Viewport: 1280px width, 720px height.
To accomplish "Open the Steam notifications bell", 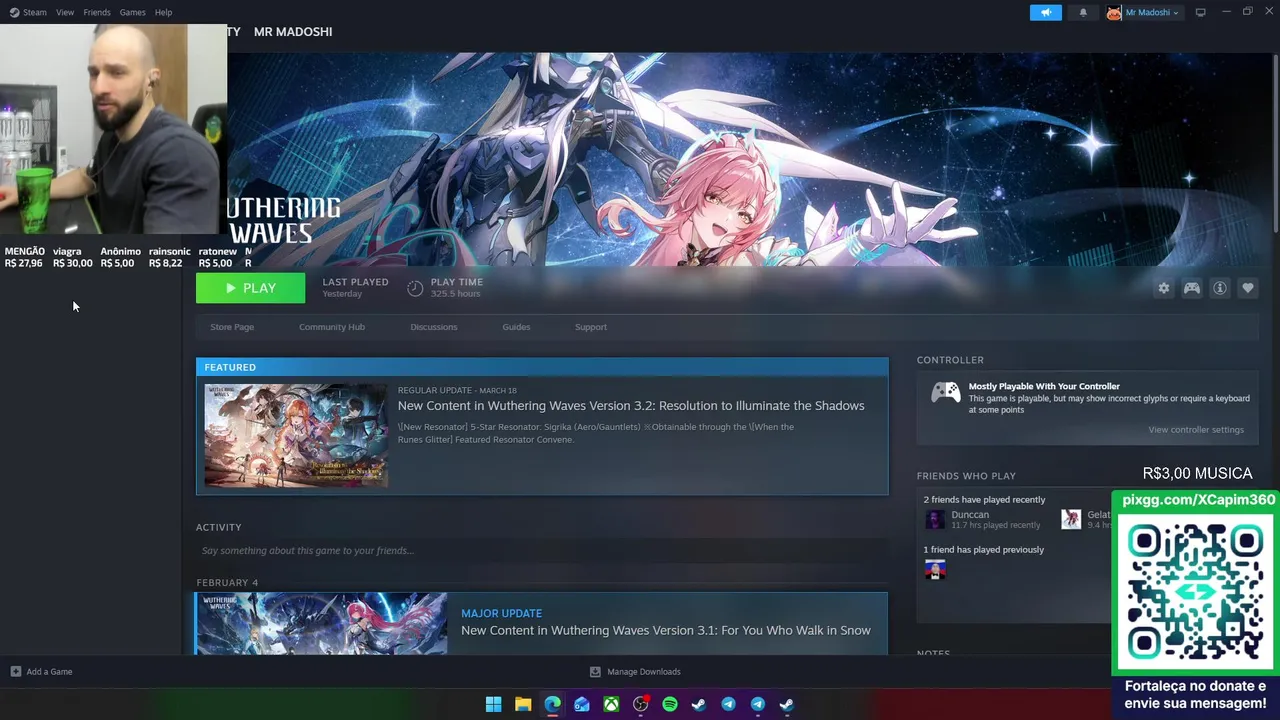I will (1083, 12).
